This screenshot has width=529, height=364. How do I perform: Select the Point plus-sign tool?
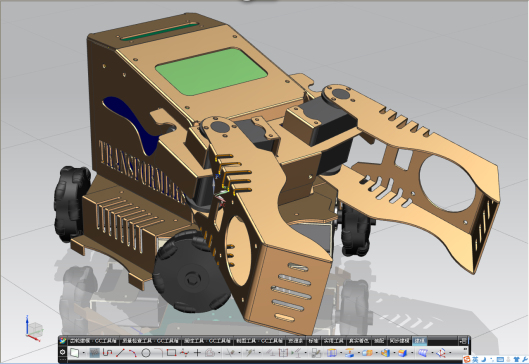coord(197,353)
